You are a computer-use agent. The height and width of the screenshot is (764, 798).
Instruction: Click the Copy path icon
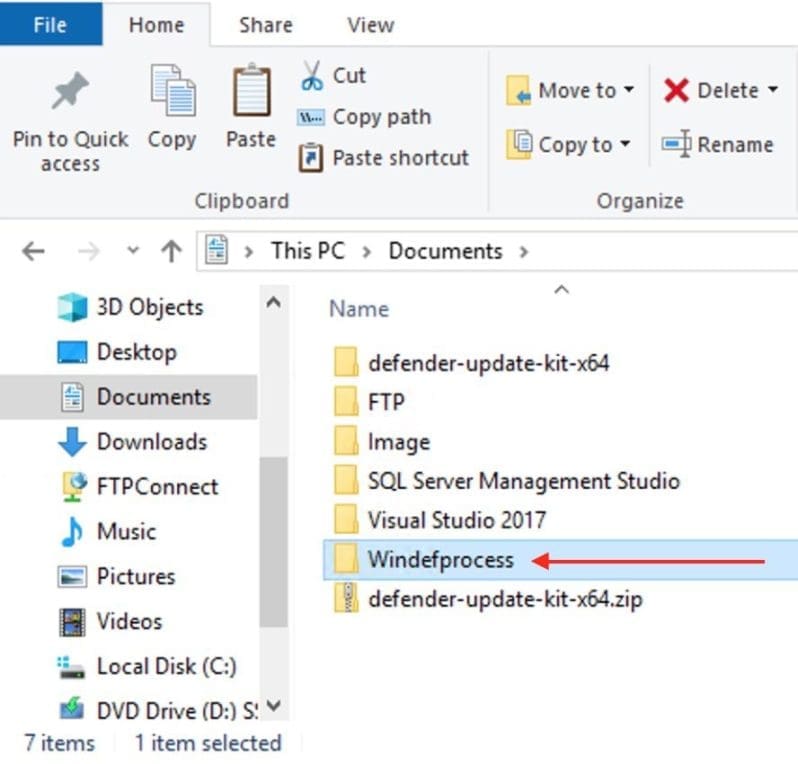pos(312,117)
